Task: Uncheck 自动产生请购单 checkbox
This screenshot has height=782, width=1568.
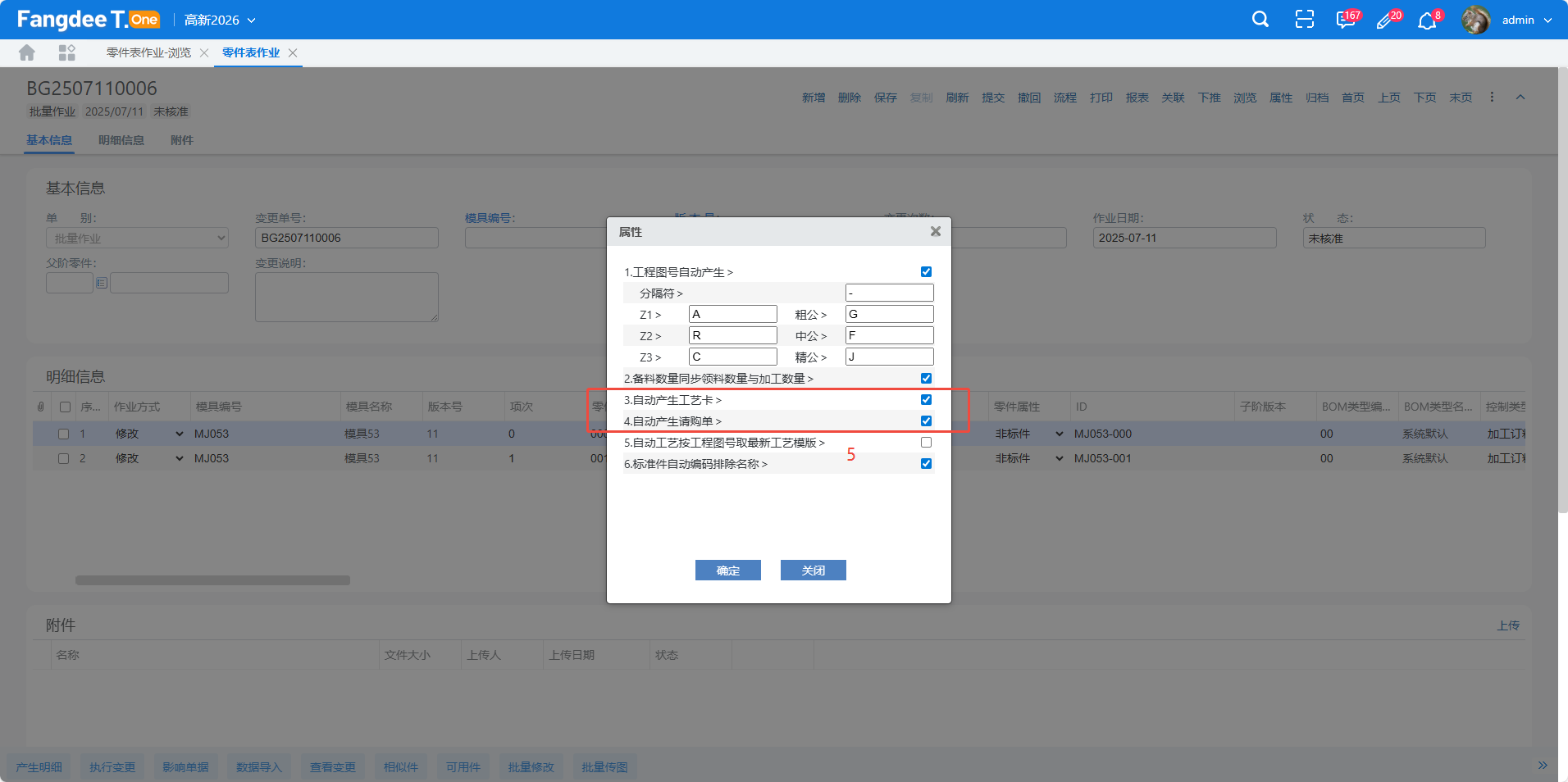Action: (926, 421)
